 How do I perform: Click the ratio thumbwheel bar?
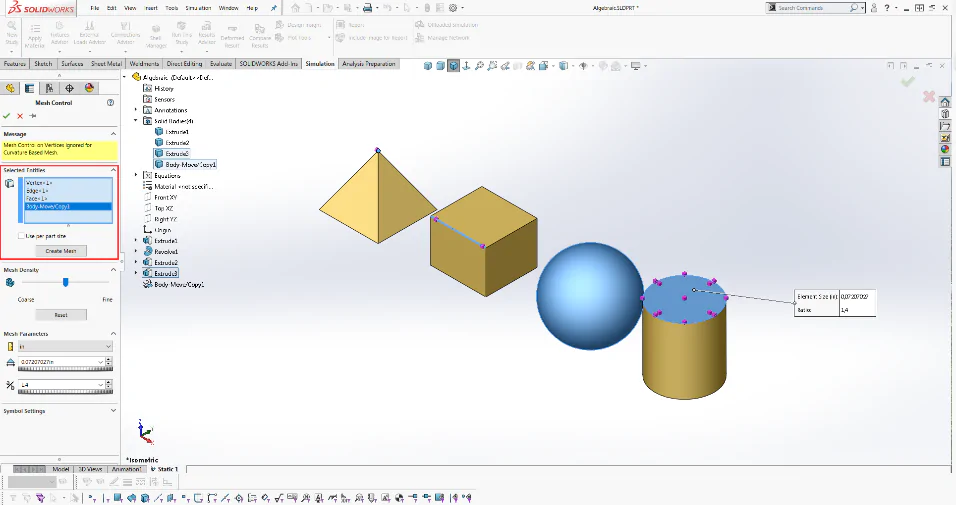(65, 392)
